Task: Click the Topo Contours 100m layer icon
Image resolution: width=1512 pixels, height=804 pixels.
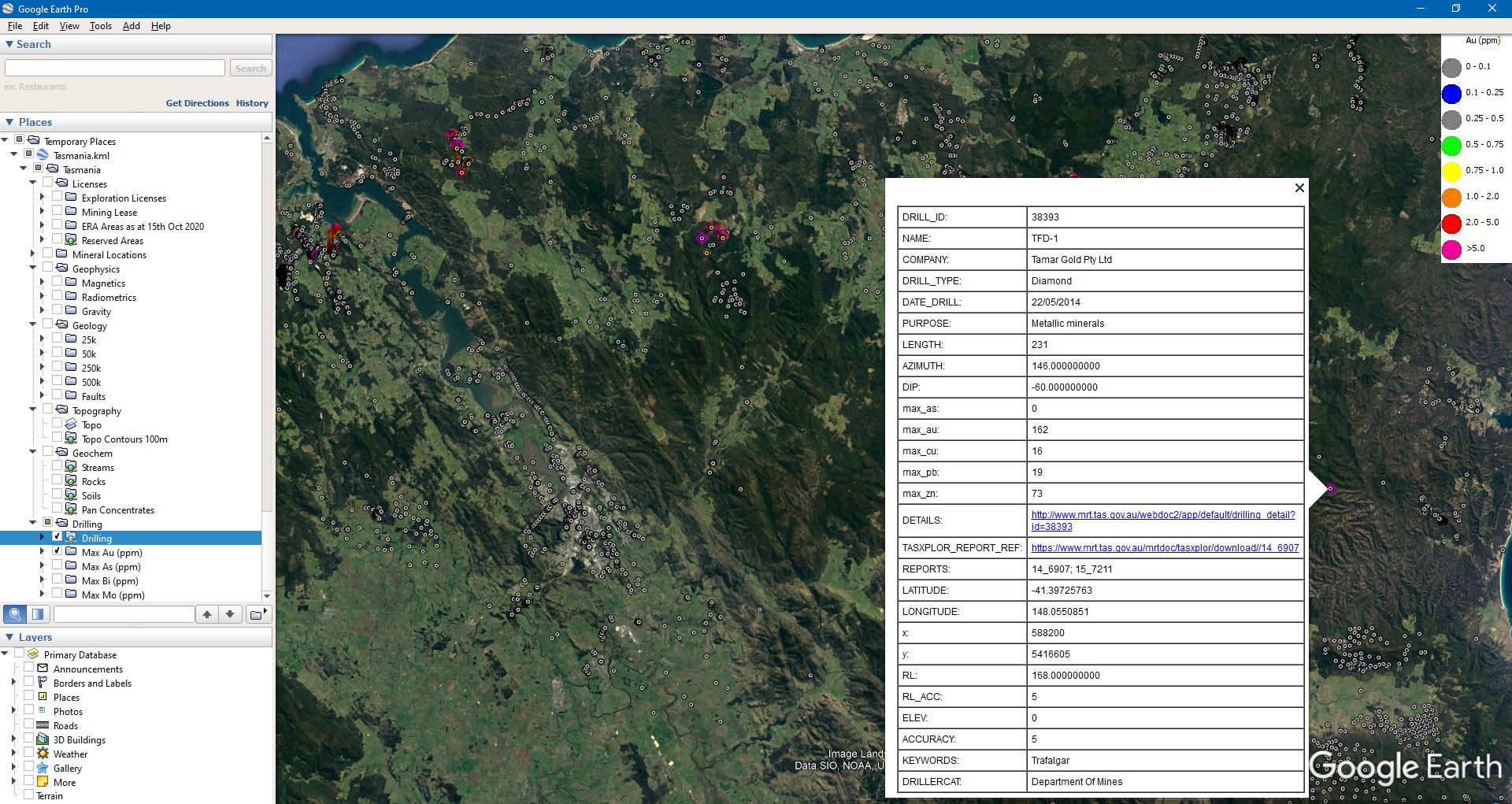Action: tap(71, 439)
